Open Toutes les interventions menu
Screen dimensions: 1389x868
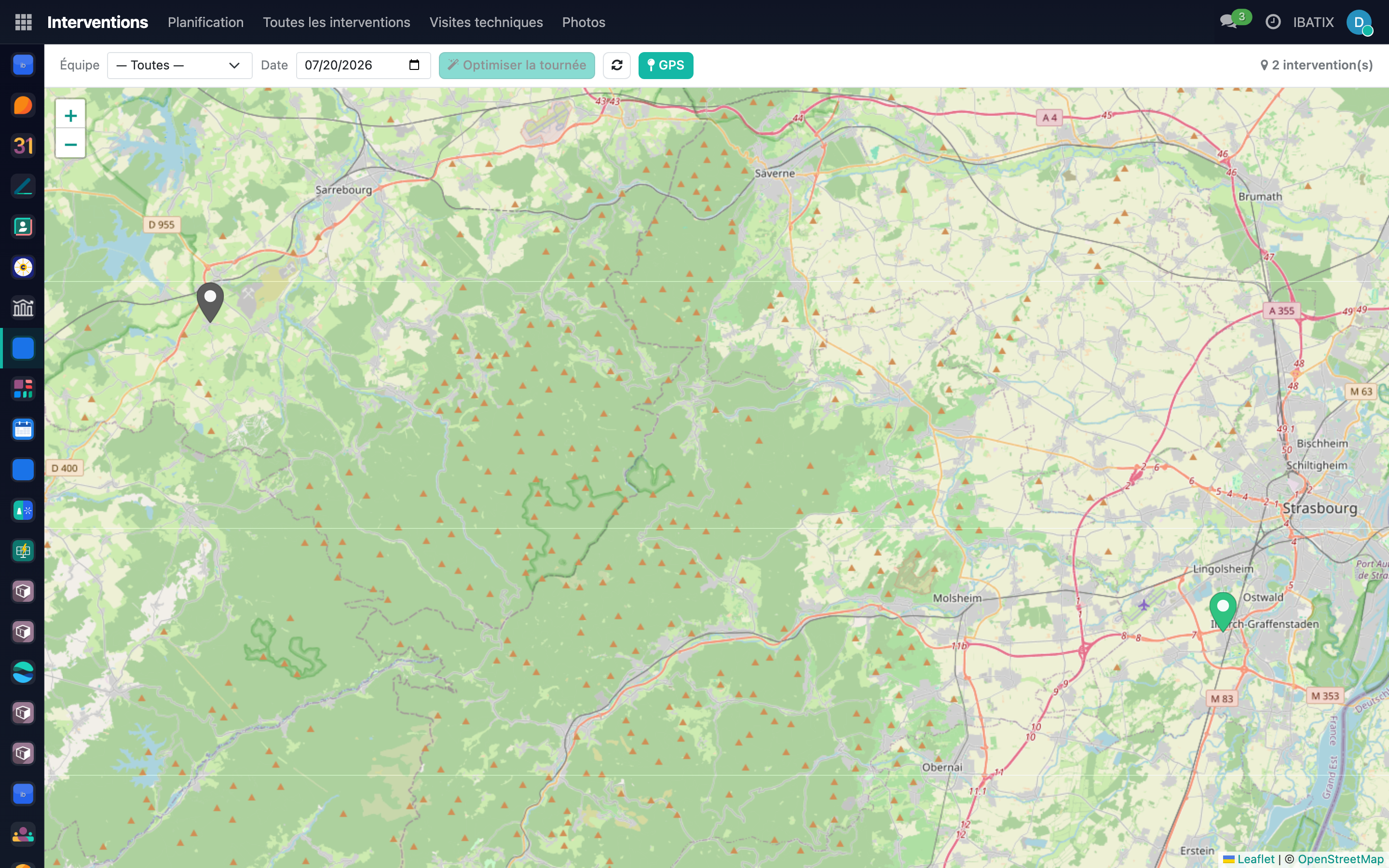pos(336,22)
